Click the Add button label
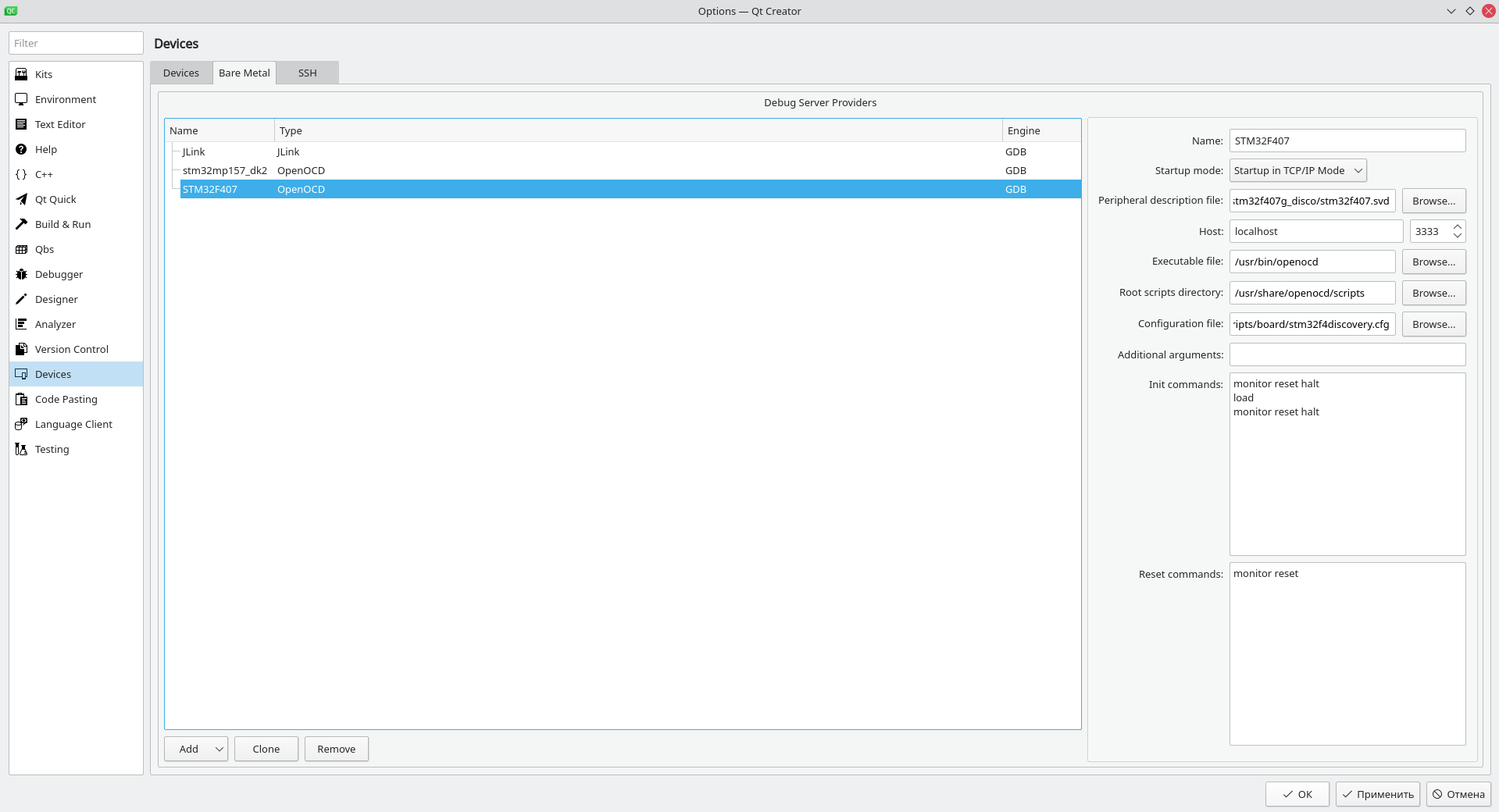This screenshot has height=812, width=1499. tap(188, 749)
